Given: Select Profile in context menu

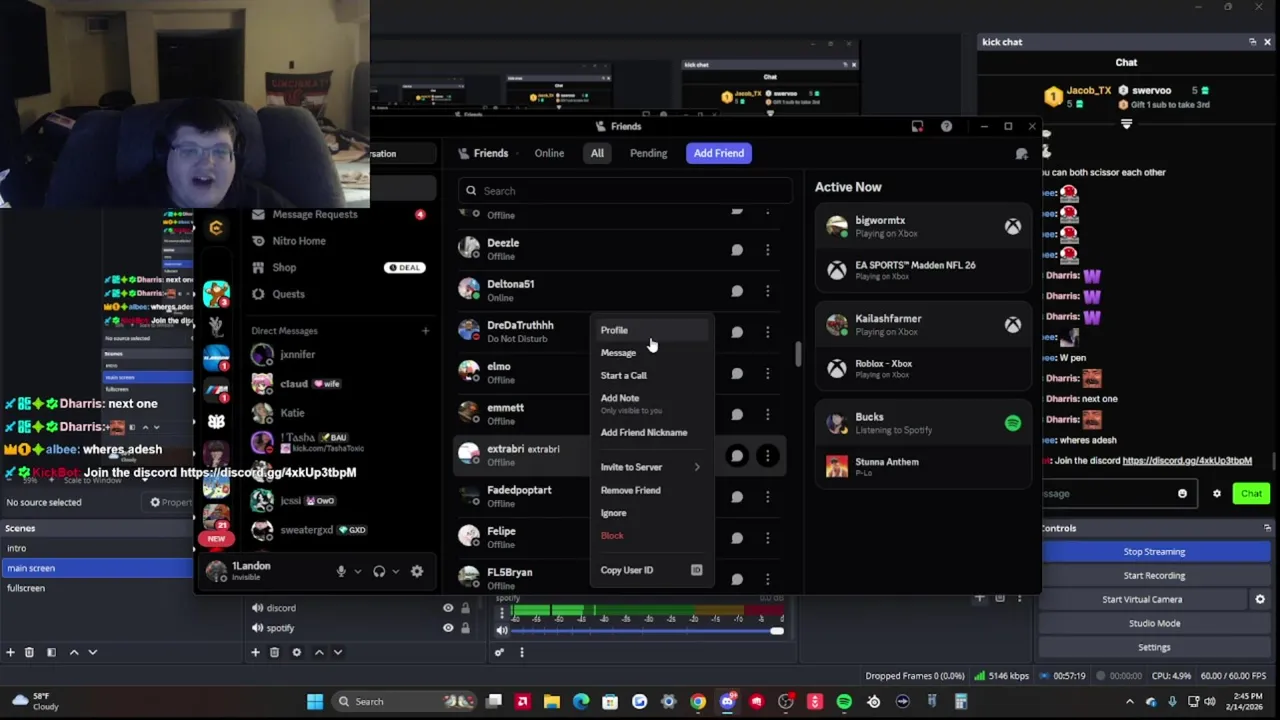Looking at the screenshot, I should (x=650, y=330).
